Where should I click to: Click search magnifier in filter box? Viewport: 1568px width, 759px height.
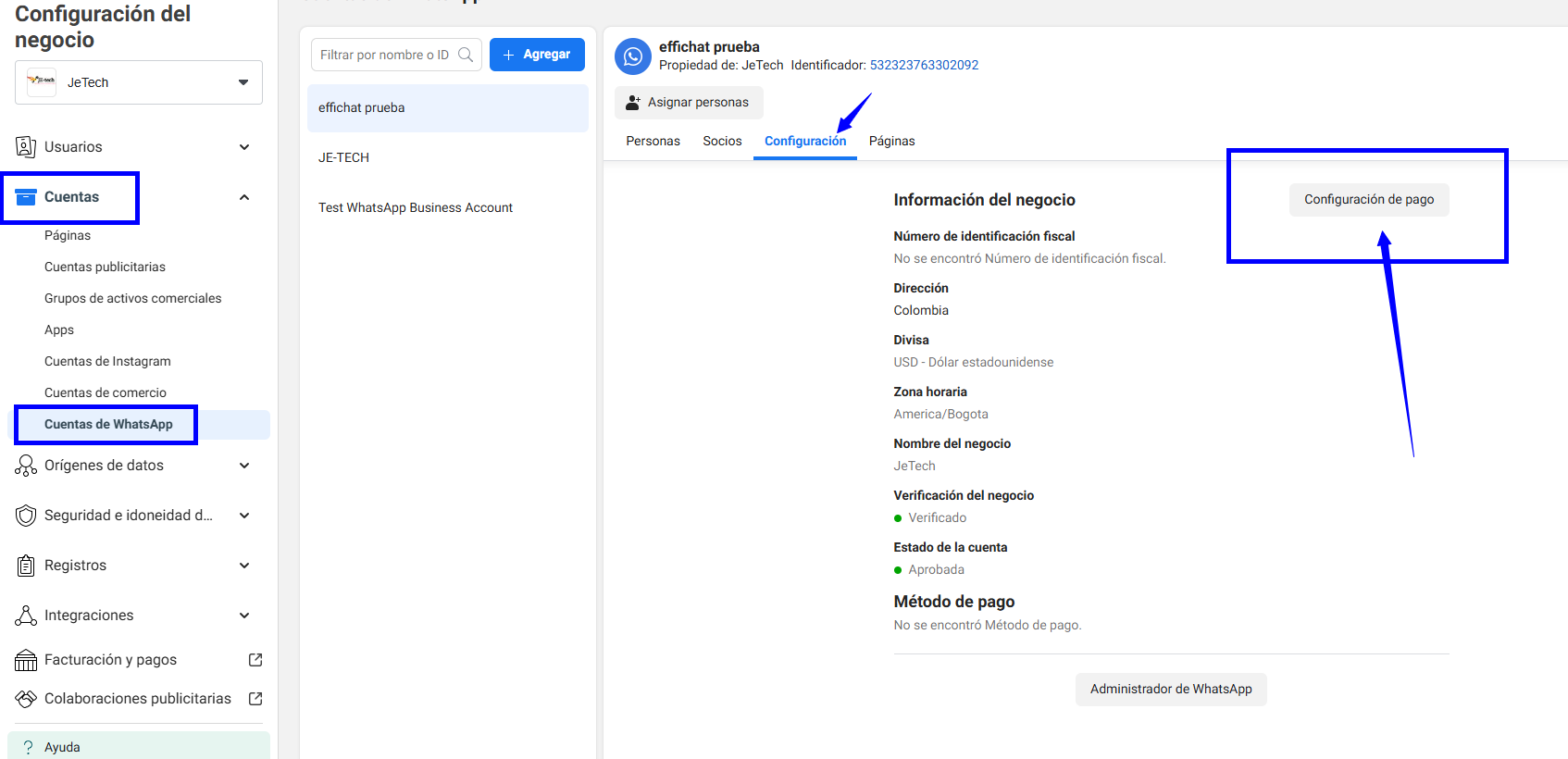click(466, 55)
